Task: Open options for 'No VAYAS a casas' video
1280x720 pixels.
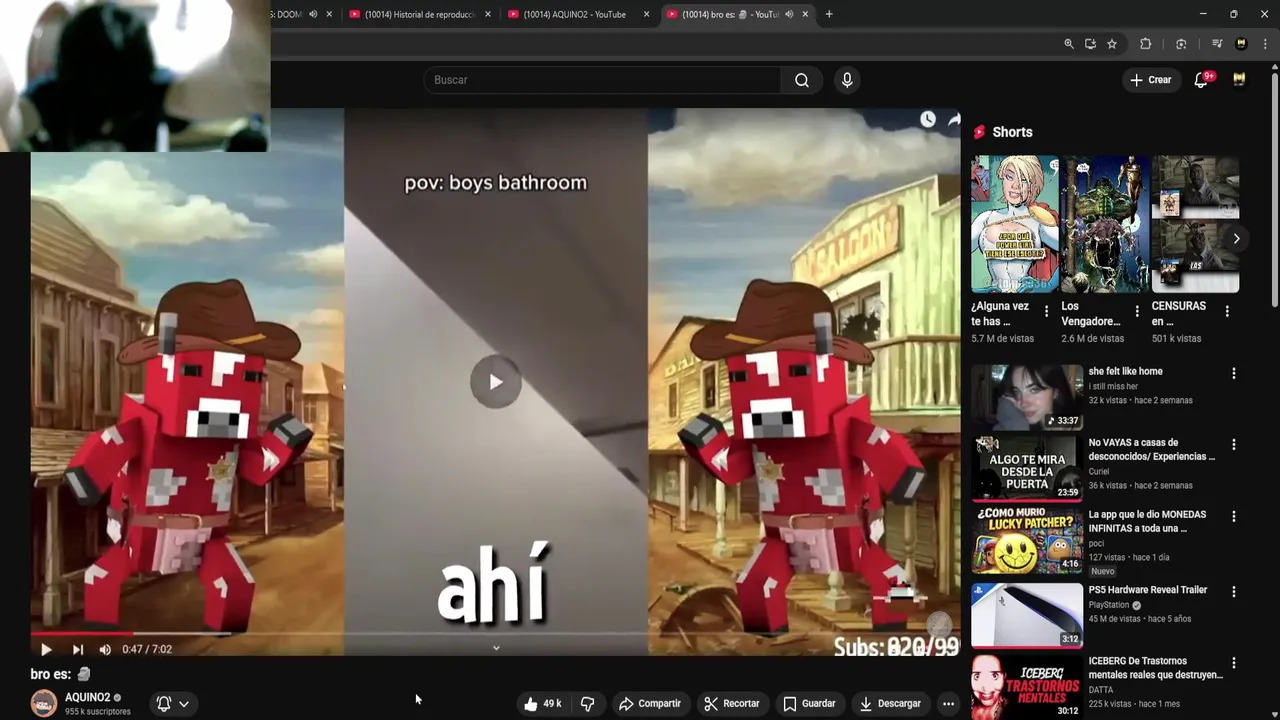Action: [x=1234, y=444]
